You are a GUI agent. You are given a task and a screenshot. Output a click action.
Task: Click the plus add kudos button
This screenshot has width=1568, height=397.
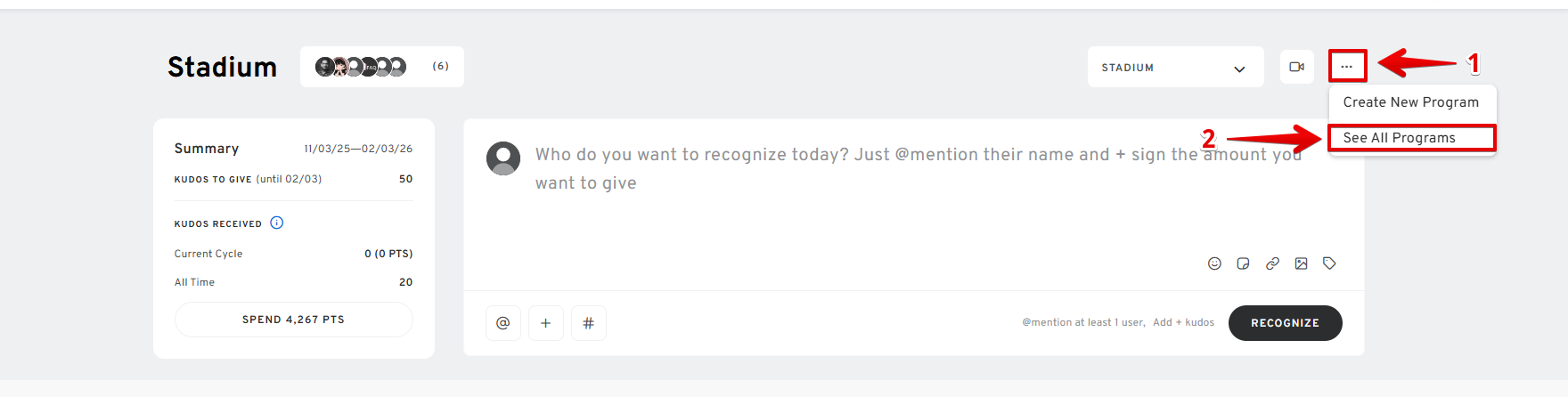pos(545,323)
